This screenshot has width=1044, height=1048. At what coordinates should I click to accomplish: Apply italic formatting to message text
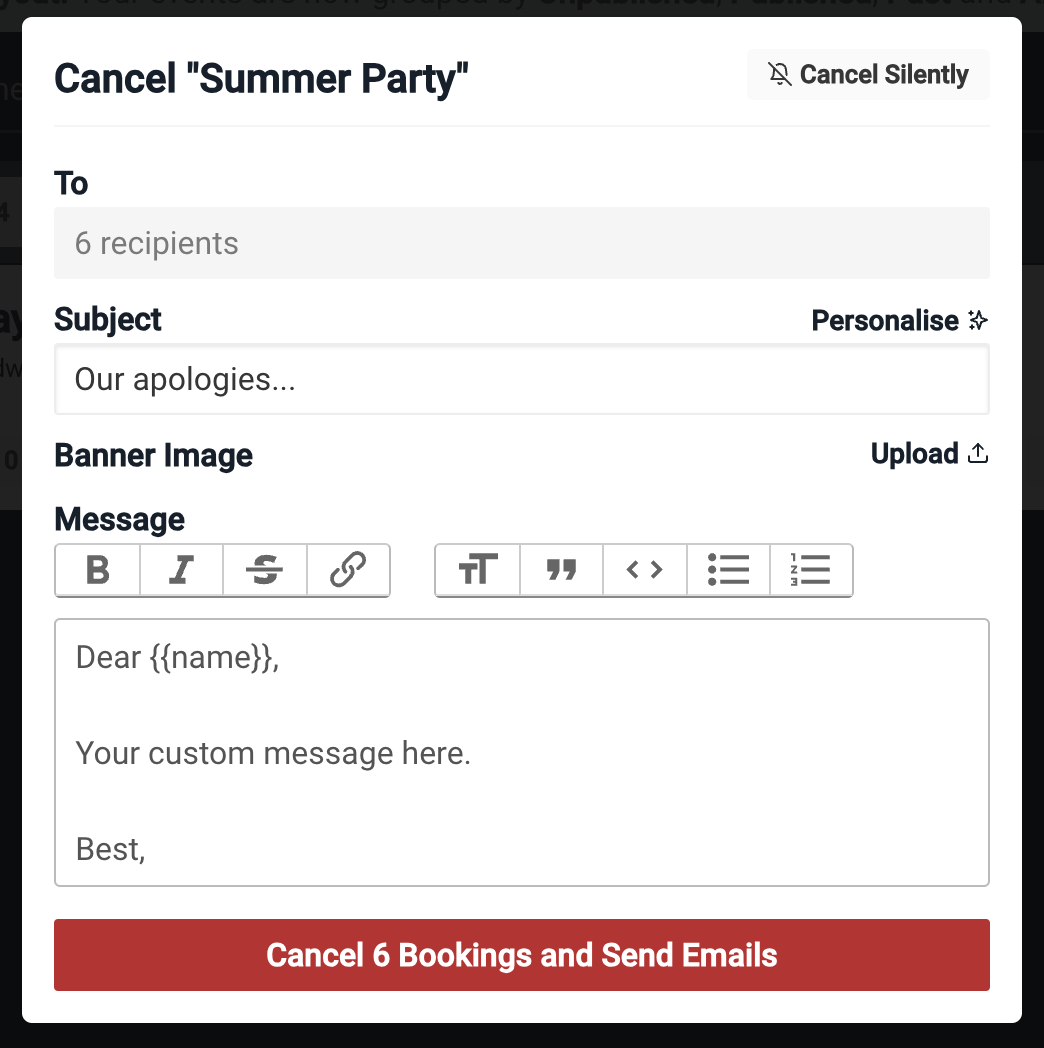pos(181,570)
